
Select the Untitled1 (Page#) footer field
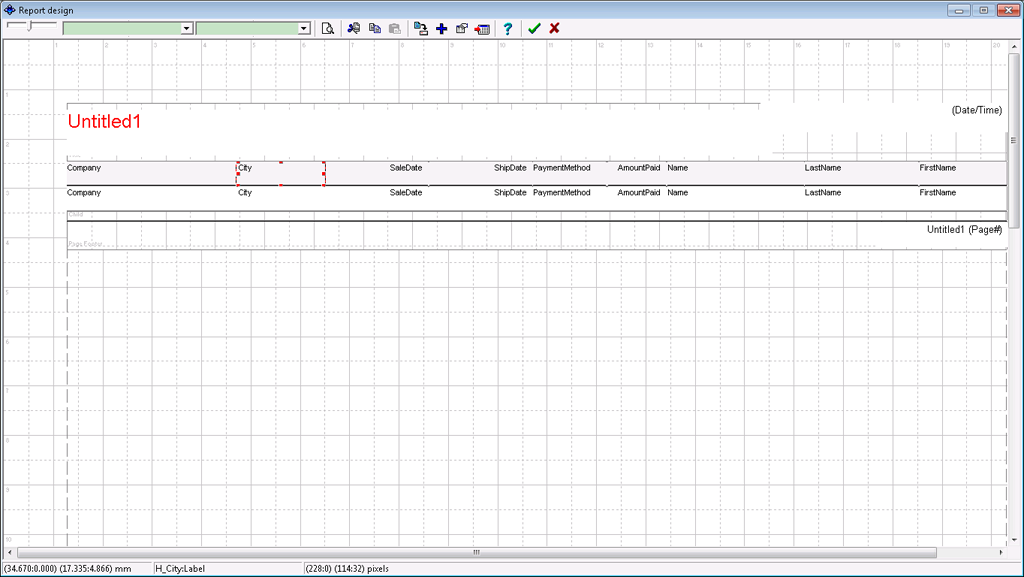click(x=964, y=230)
